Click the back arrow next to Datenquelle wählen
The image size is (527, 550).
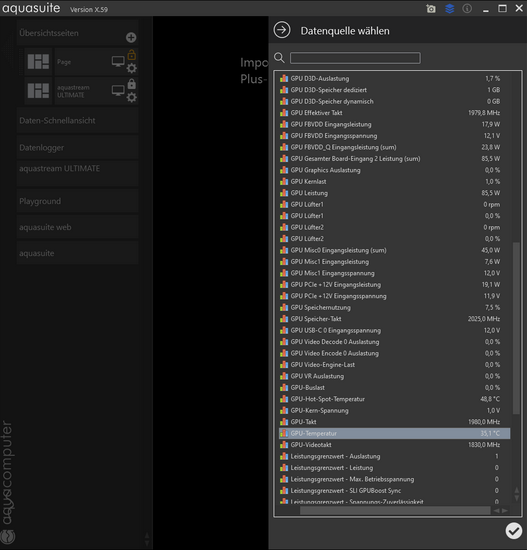(282, 30)
